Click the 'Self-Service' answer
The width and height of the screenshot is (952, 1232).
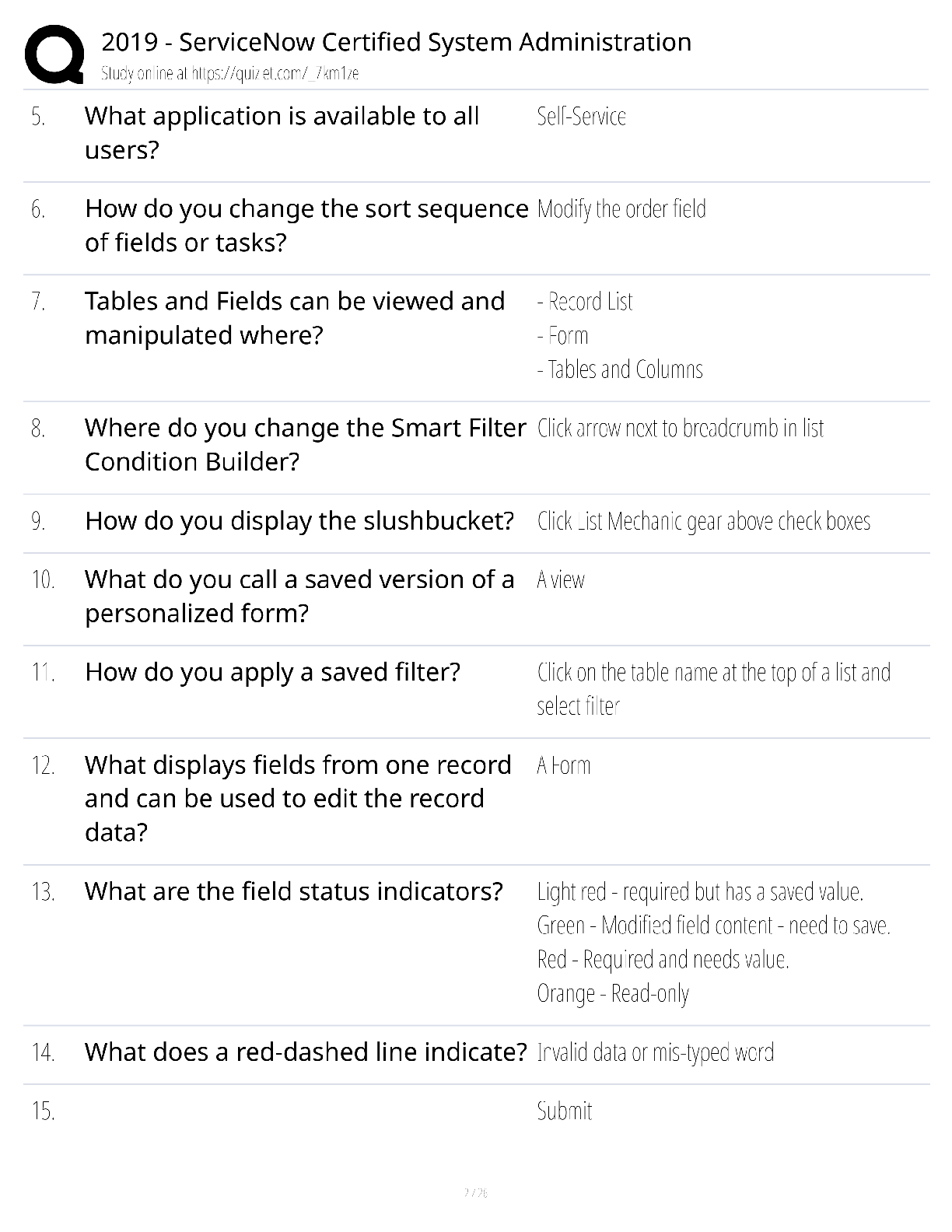click(x=581, y=117)
